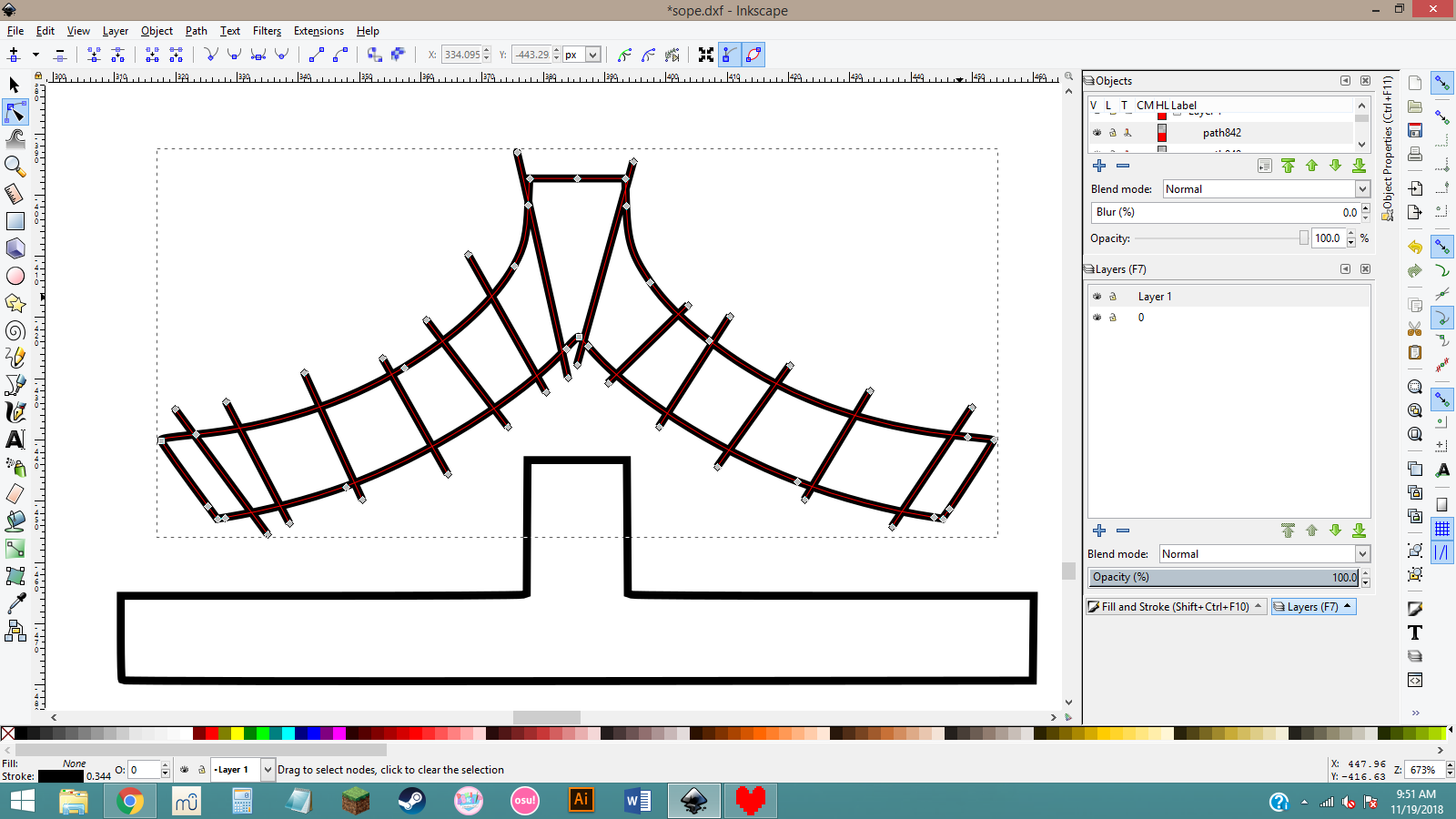Click insert new nodes toolbar icon
The image size is (1456, 819).
click(14, 55)
